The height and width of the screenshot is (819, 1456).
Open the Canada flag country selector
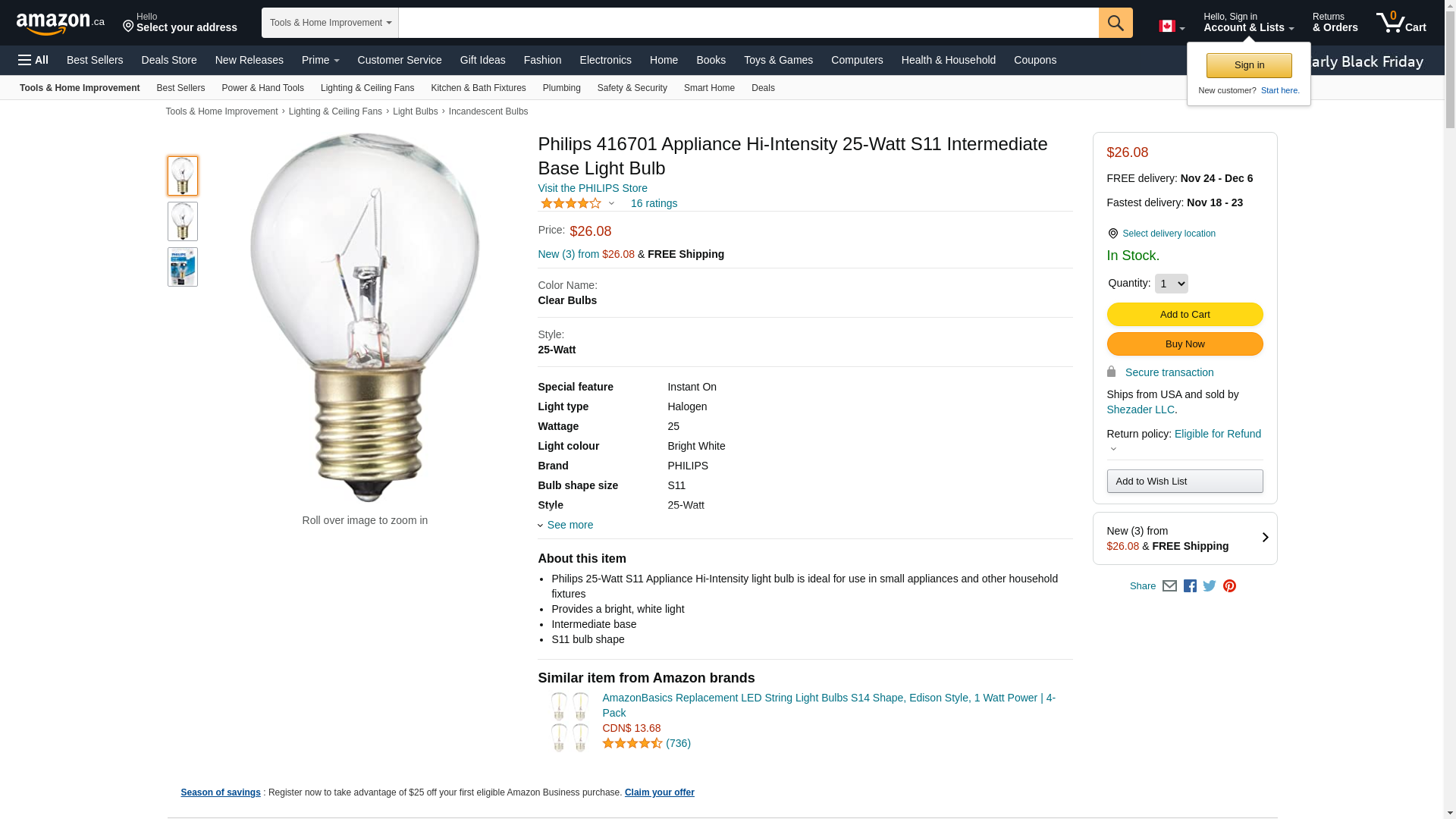pyautogui.click(x=1171, y=27)
